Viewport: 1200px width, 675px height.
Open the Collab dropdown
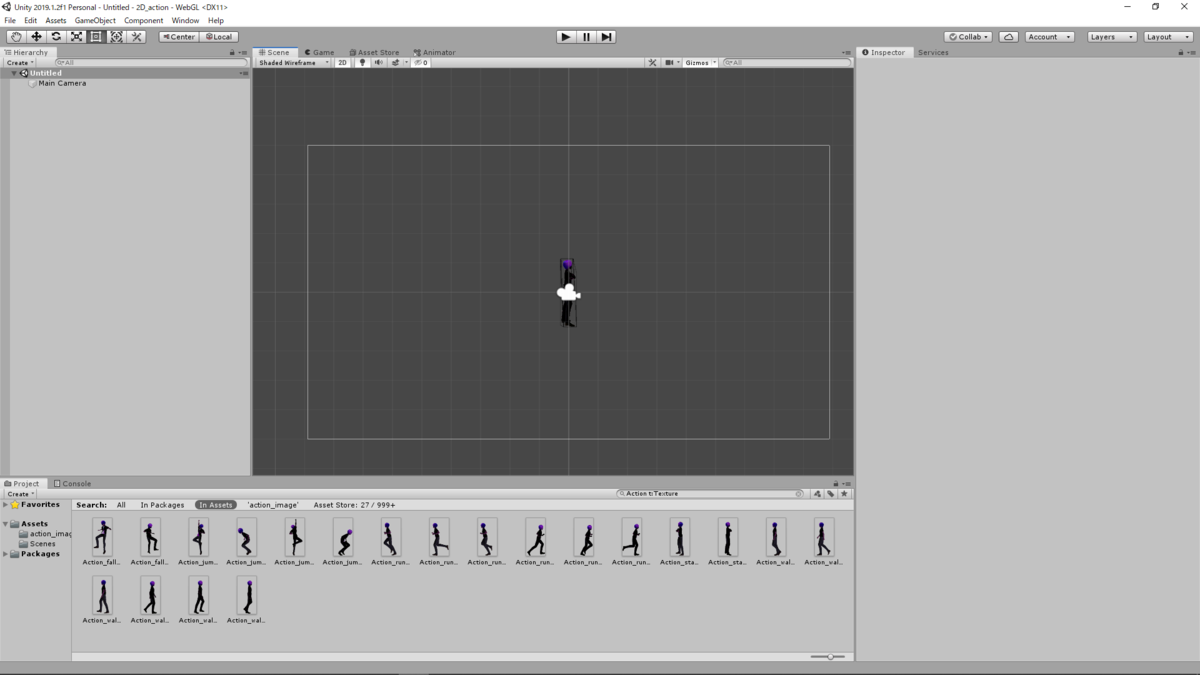point(968,37)
